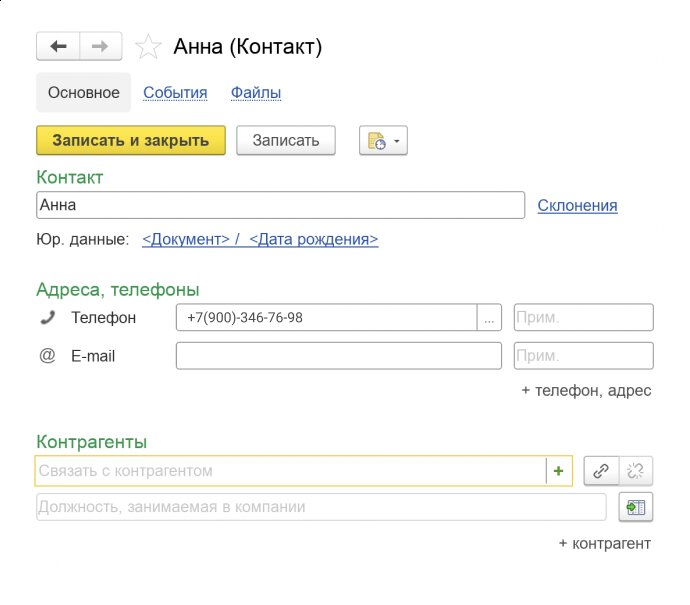The height and width of the screenshot is (605, 690).
Task: Create new counterparty with green plus
Action: [x=558, y=471]
